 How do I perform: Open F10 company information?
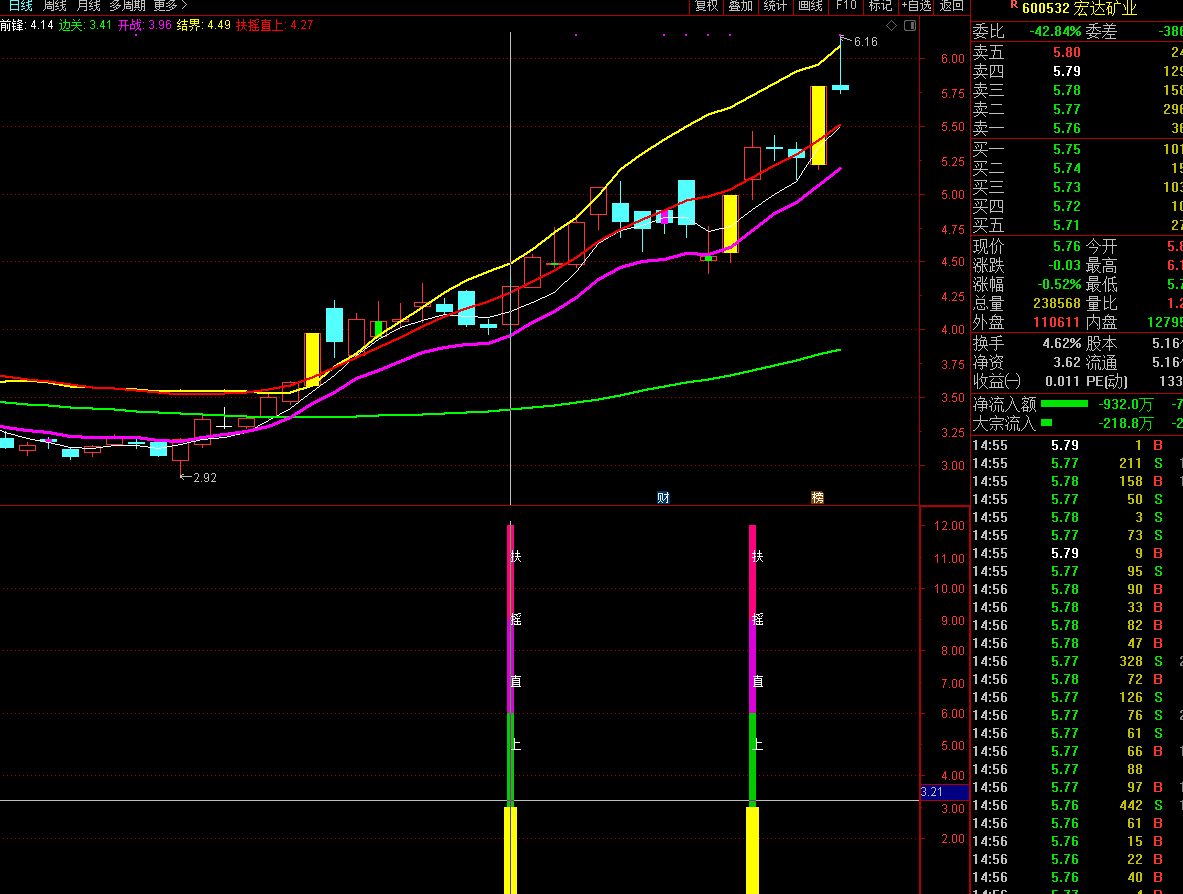(846, 6)
